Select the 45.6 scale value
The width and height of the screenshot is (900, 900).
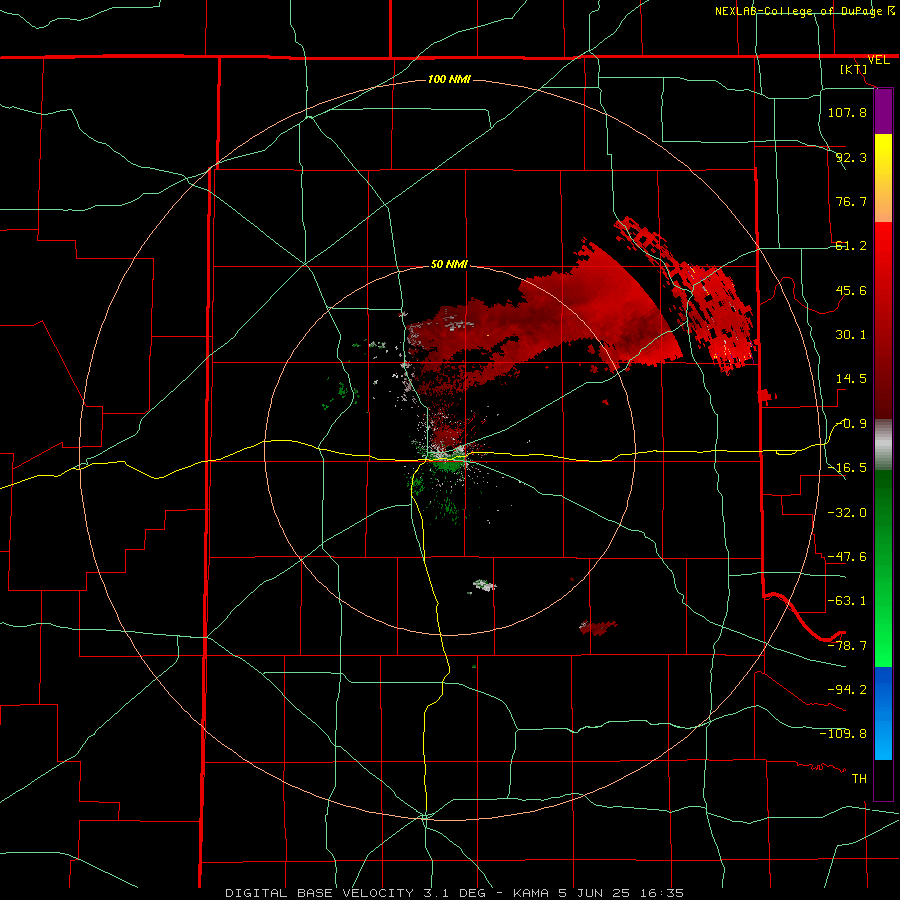pos(851,290)
